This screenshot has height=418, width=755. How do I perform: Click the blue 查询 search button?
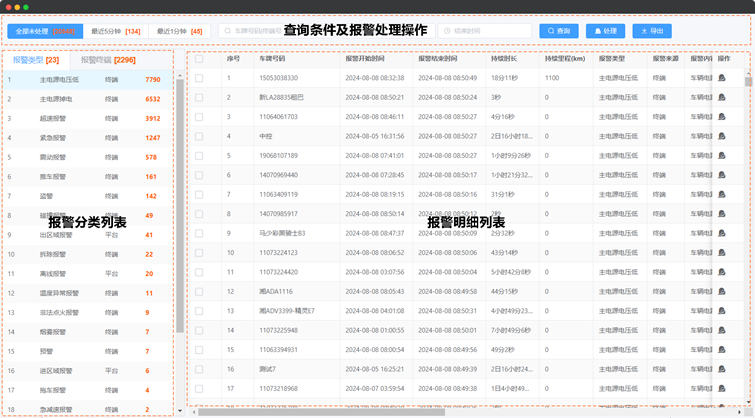[558, 31]
